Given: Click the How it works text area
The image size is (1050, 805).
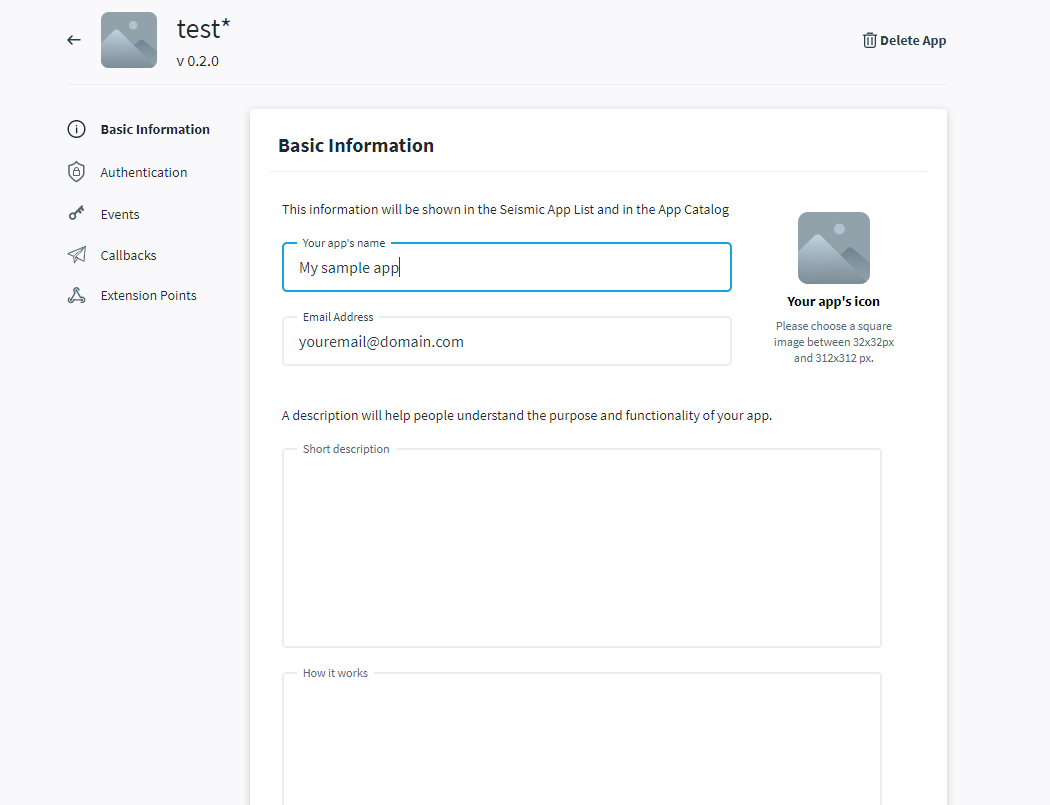Looking at the screenshot, I should point(582,739).
